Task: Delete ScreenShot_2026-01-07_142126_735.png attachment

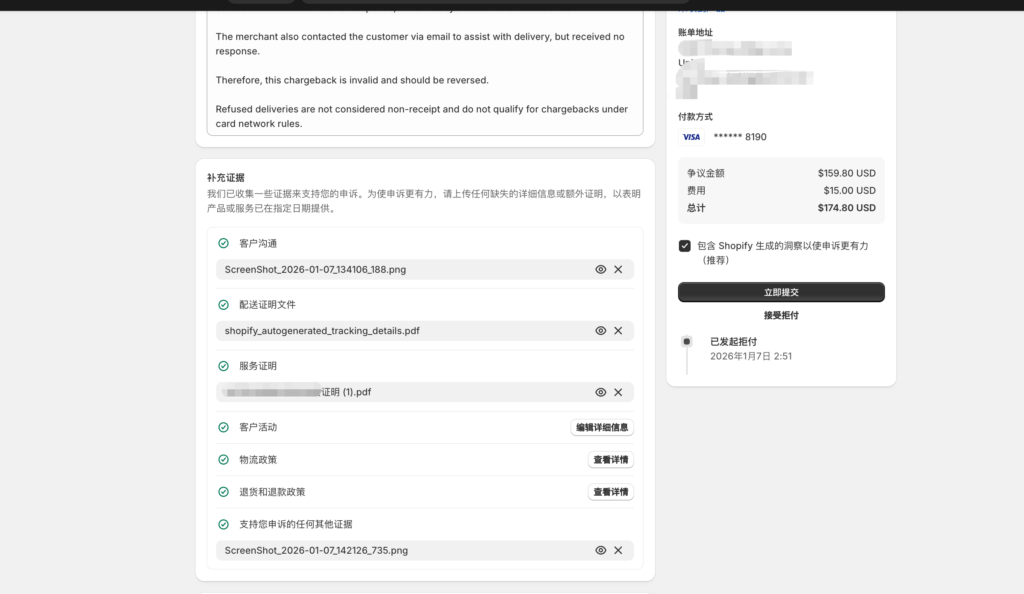Action: (619, 550)
